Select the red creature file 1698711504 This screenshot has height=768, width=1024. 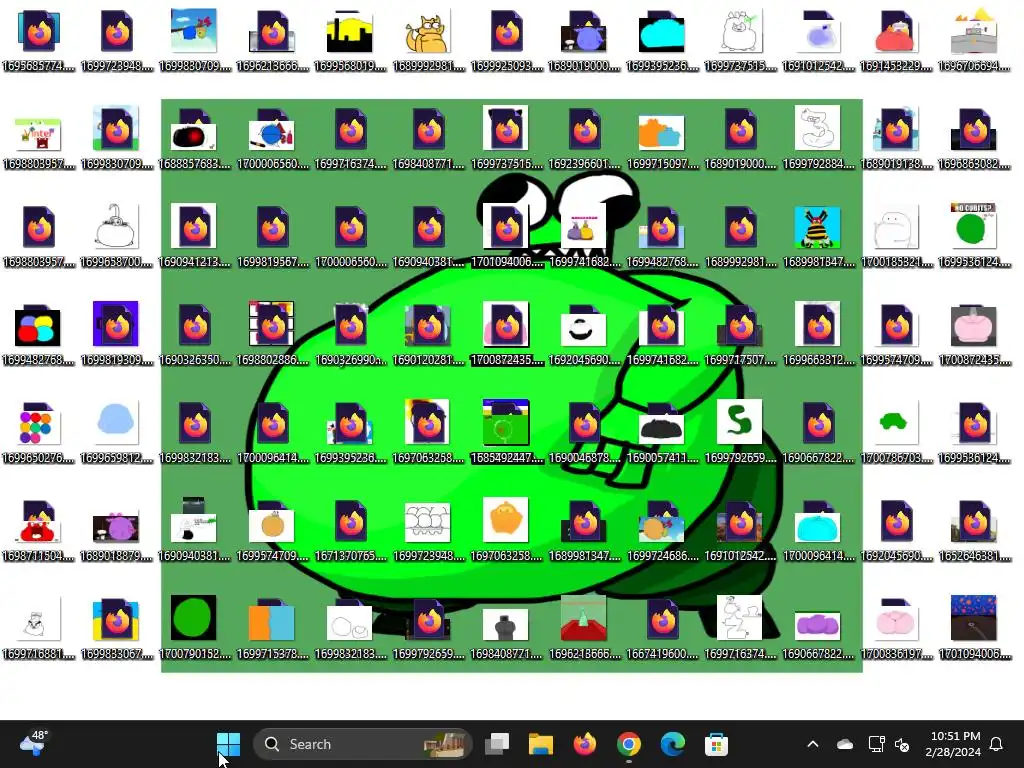tap(39, 530)
